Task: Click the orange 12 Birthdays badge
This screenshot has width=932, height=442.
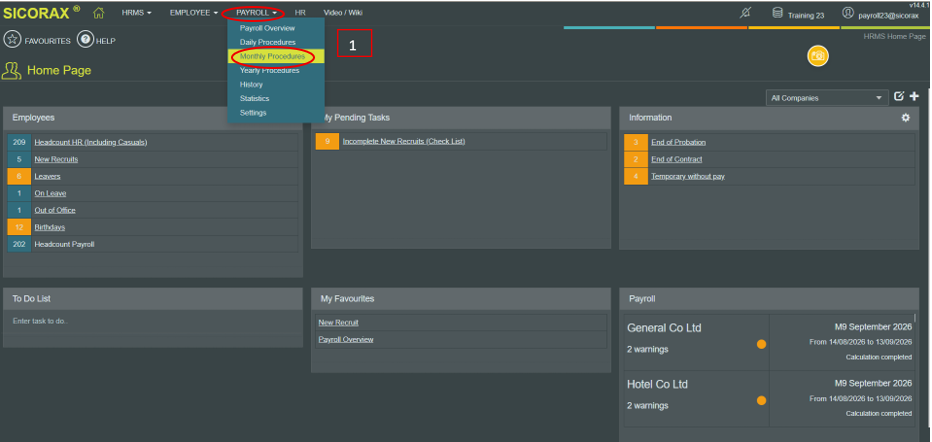Action: (19, 227)
